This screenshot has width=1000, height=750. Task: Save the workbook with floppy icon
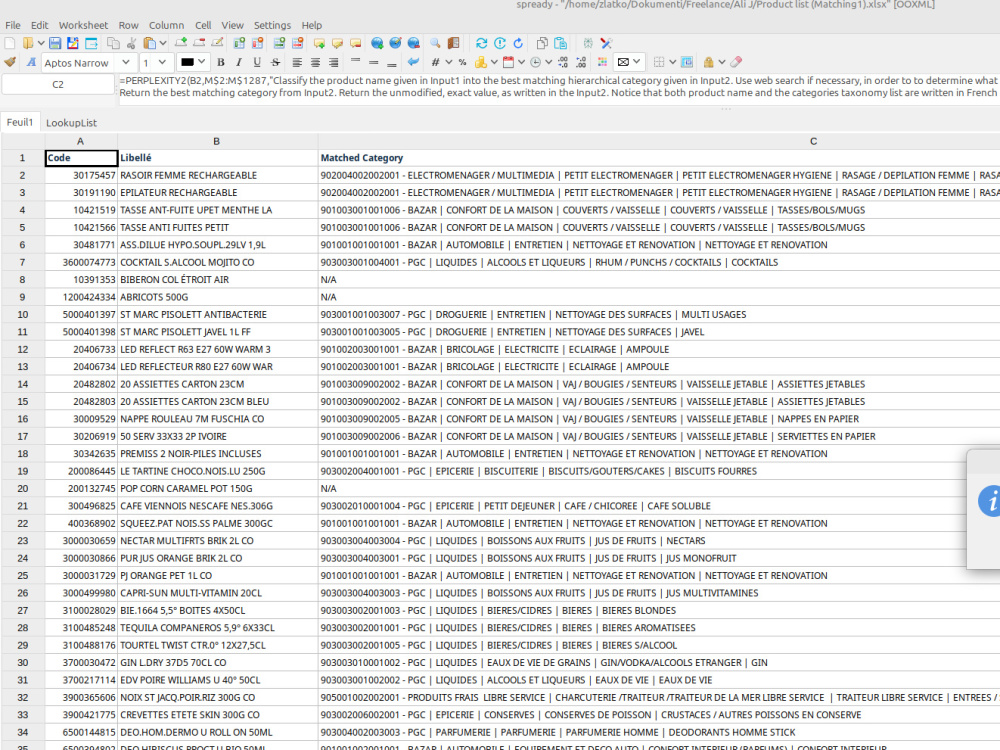pyautogui.click(x=55, y=43)
